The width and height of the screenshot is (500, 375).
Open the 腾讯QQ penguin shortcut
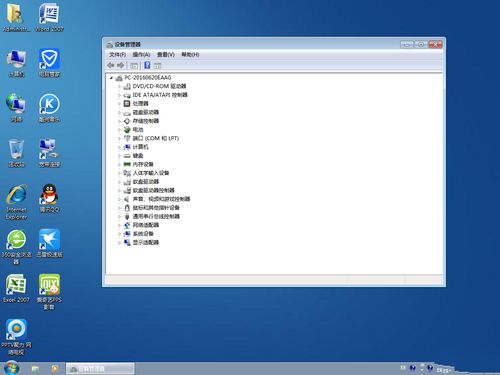49,198
